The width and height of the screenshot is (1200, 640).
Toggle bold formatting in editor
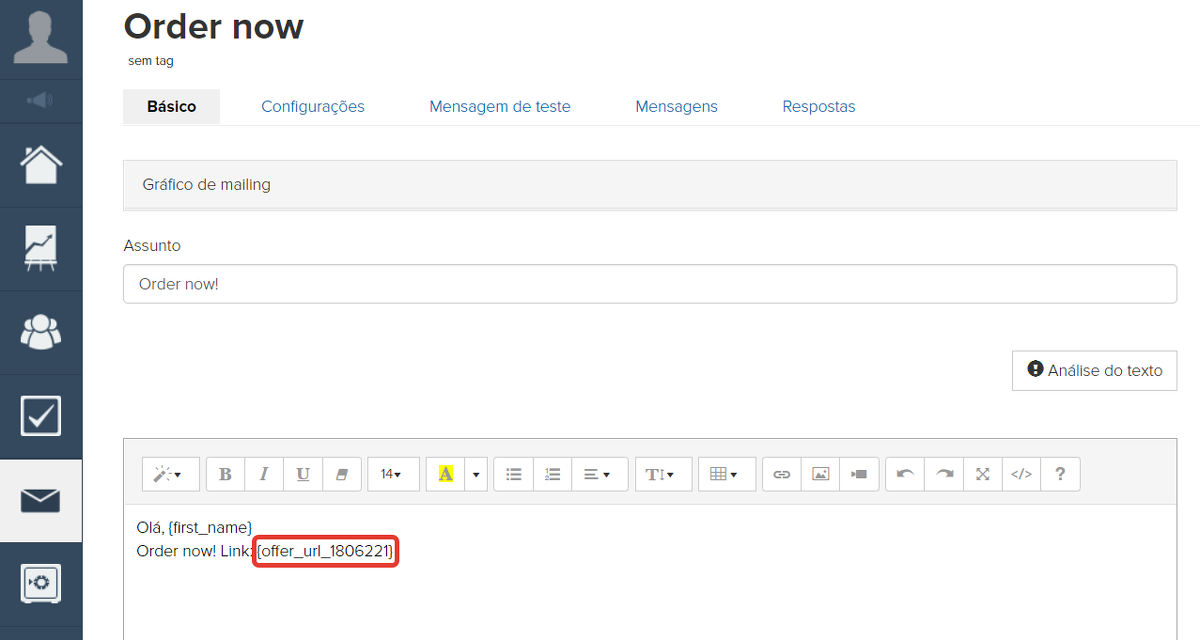[225, 474]
